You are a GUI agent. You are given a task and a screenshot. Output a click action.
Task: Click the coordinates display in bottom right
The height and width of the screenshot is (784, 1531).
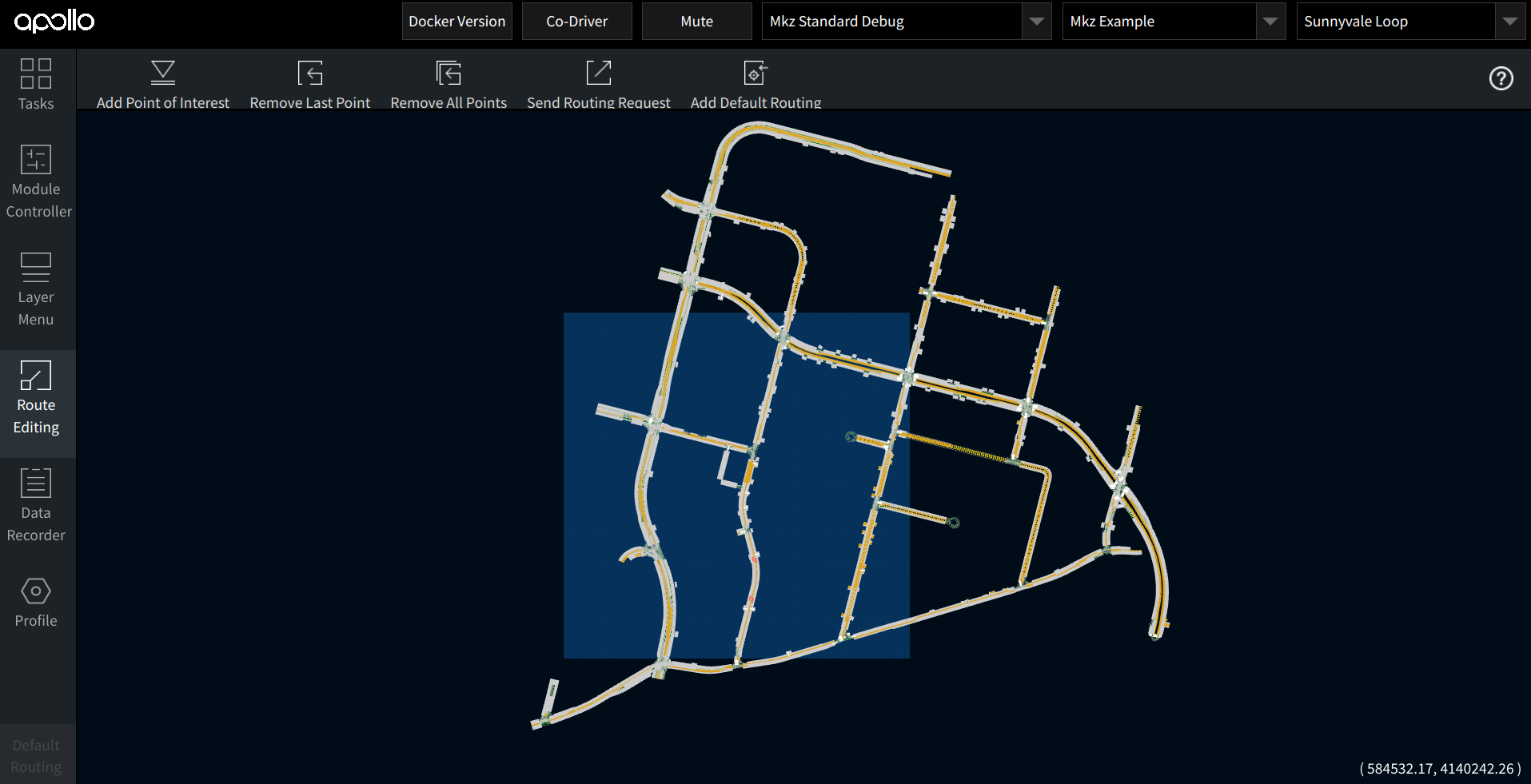click(1438, 768)
